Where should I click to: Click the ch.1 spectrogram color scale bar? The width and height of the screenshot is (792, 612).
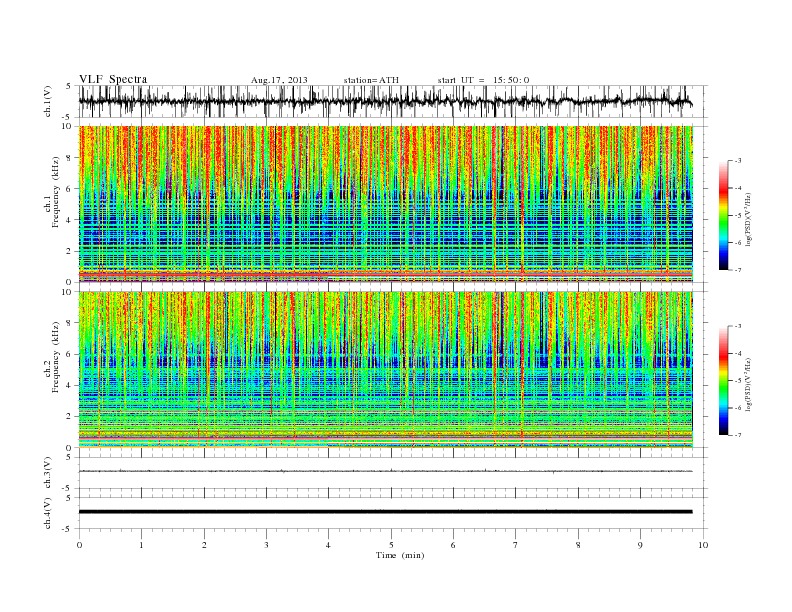click(x=723, y=215)
